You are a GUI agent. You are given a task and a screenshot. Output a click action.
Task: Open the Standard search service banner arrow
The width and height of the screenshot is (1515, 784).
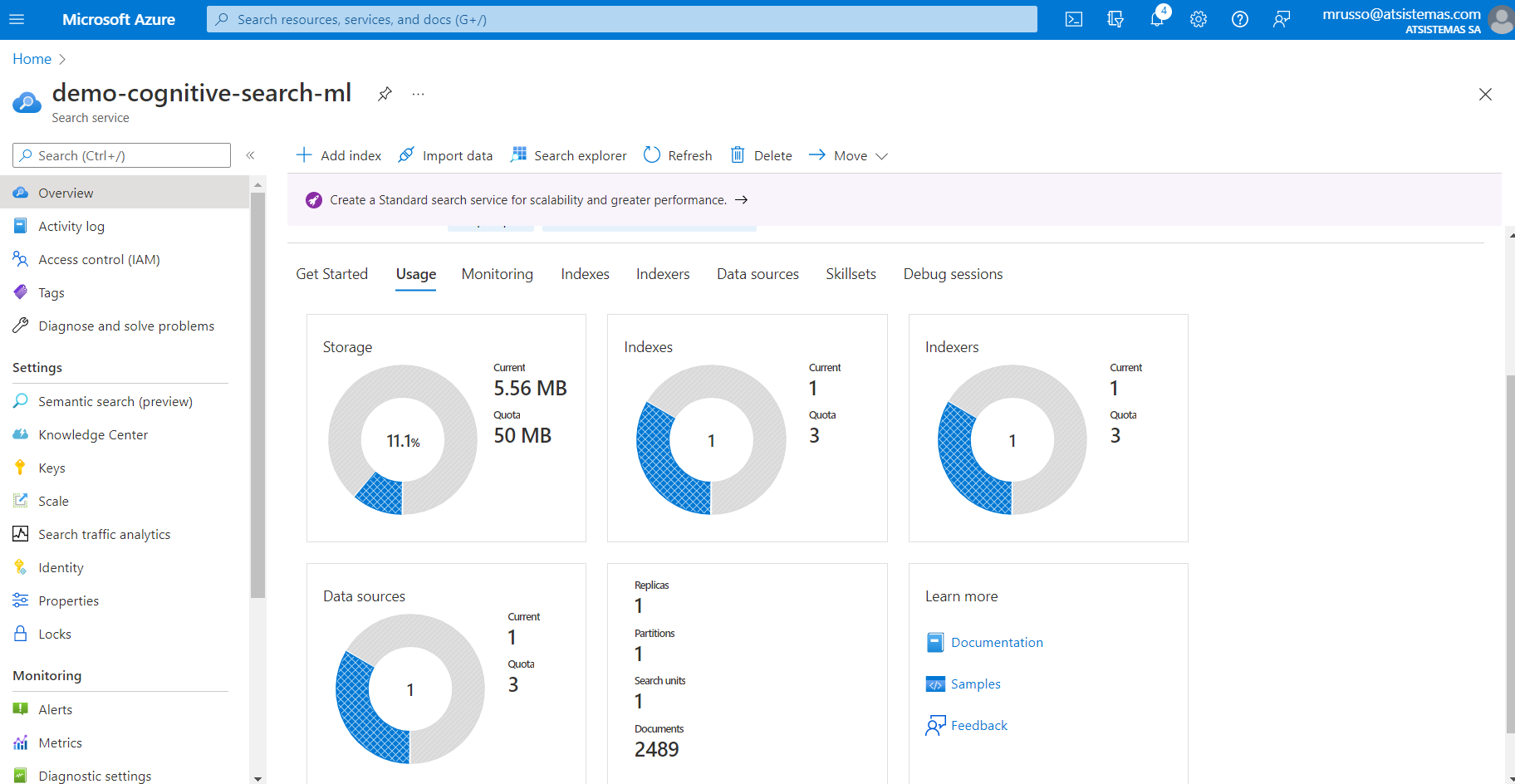pyautogui.click(x=742, y=200)
